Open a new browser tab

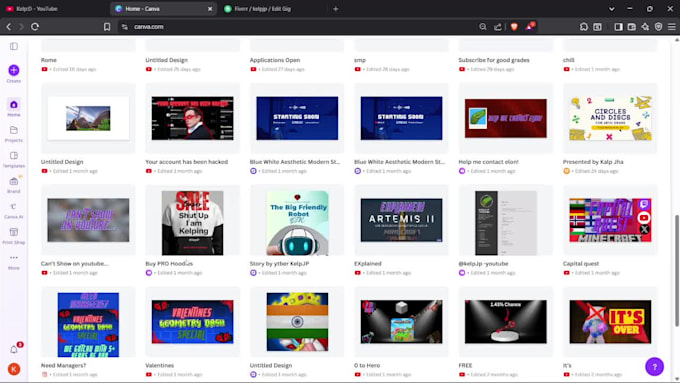click(336, 9)
